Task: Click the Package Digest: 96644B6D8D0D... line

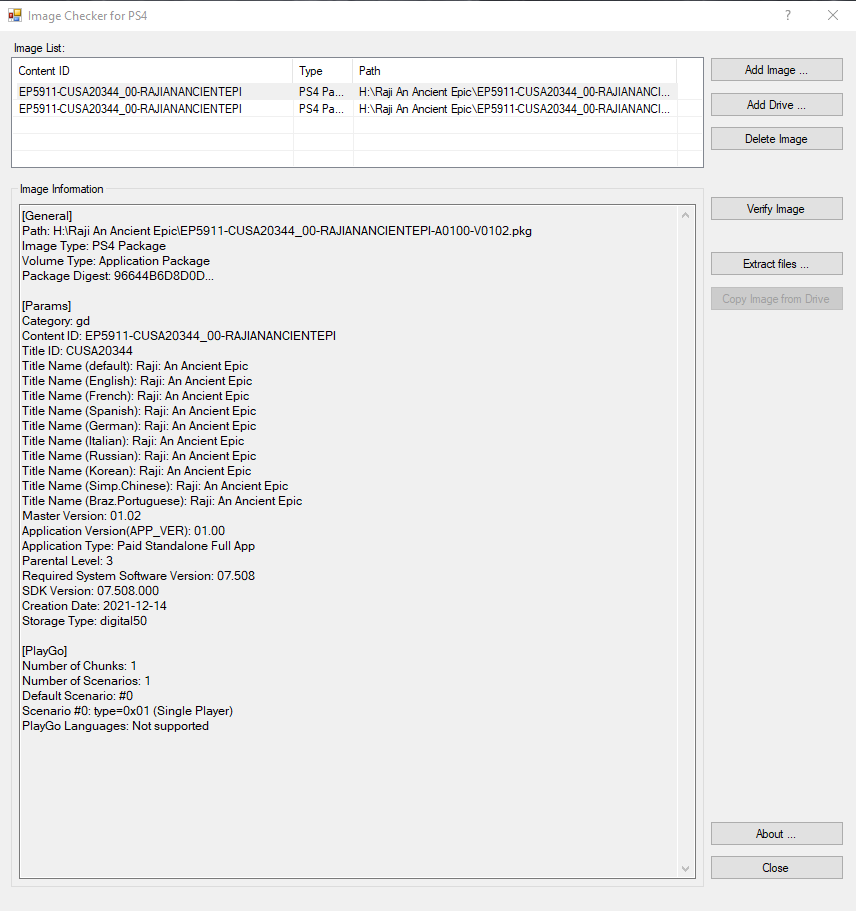Action: pyautogui.click(x=118, y=276)
